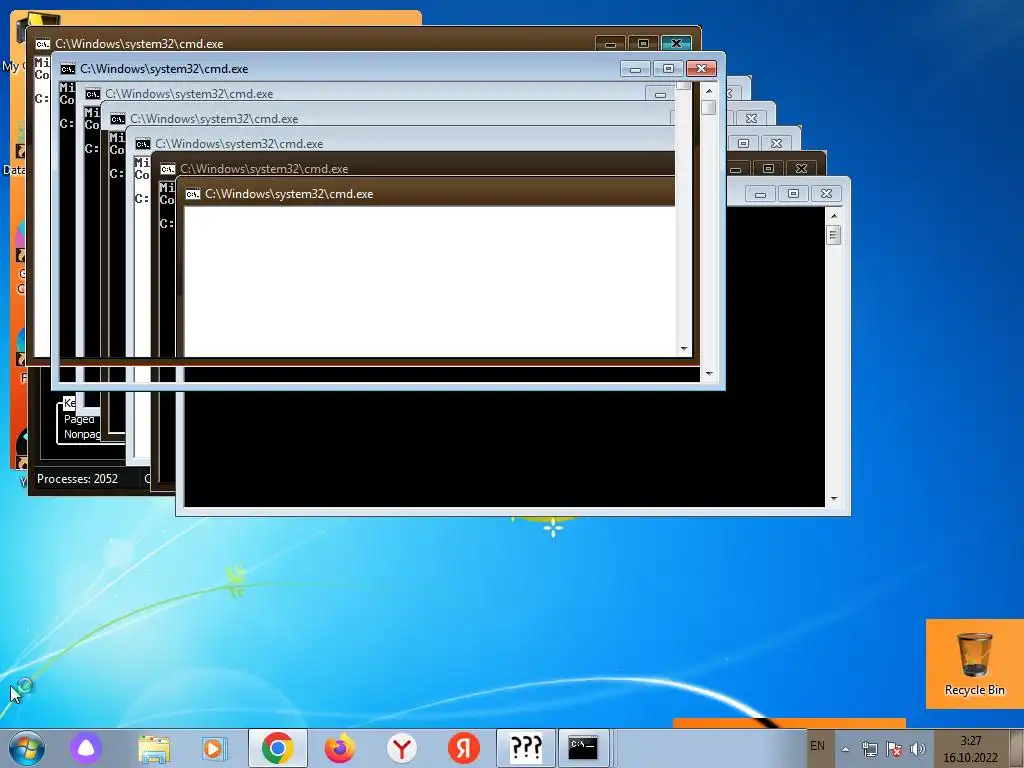Open the Windows Start menu orb
This screenshot has height=768, width=1024.
[27, 748]
